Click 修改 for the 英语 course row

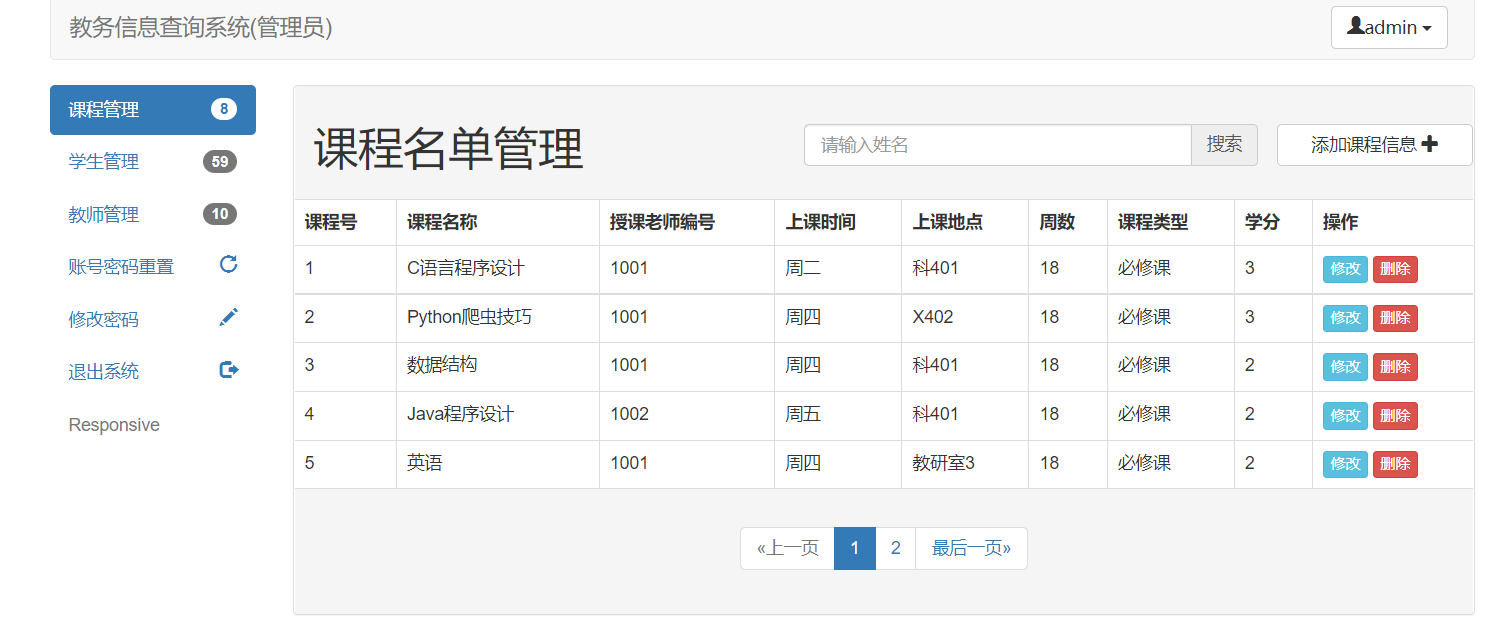click(x=1344, y=464)
